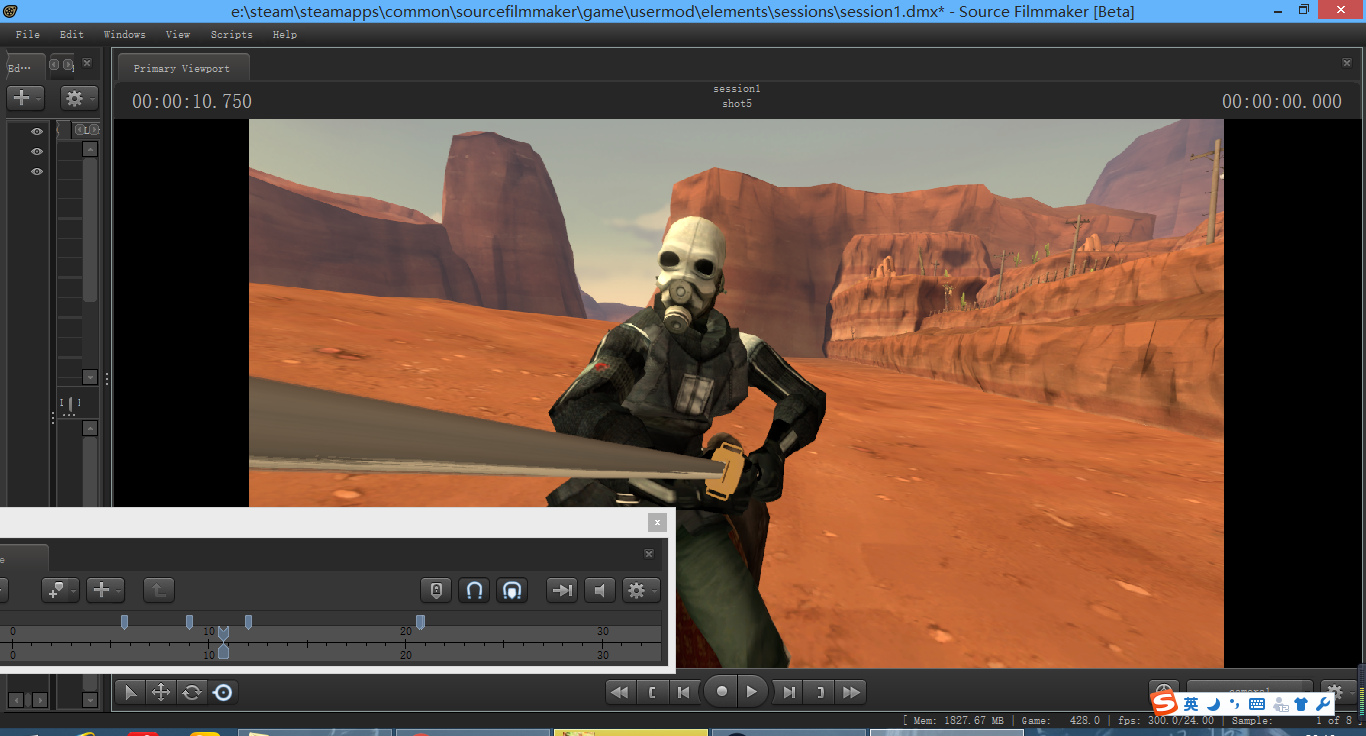
Task: Open the animation set plus dropdown
Action: [25, 98]
